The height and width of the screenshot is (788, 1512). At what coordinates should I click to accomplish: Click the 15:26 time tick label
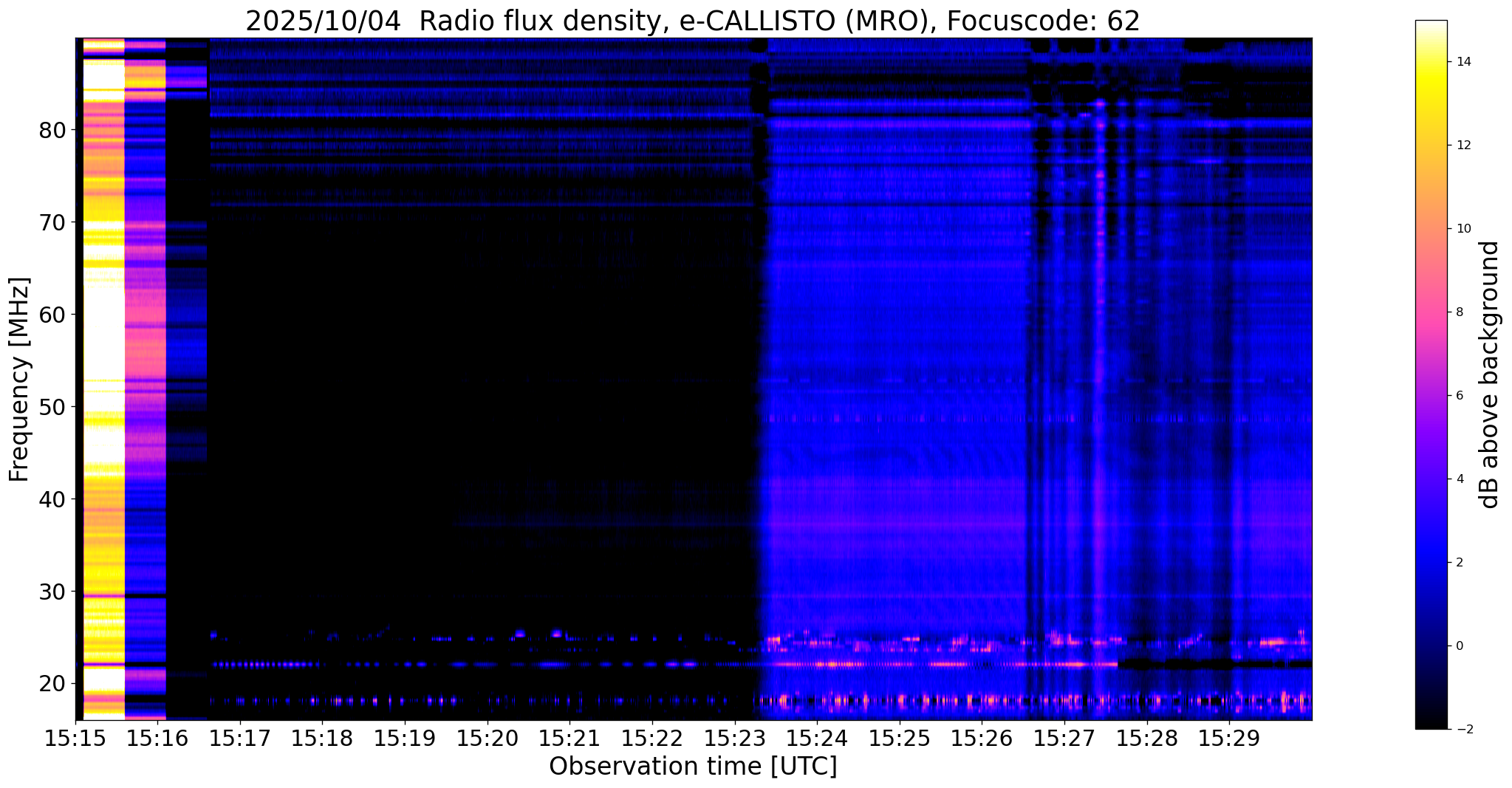982,737
